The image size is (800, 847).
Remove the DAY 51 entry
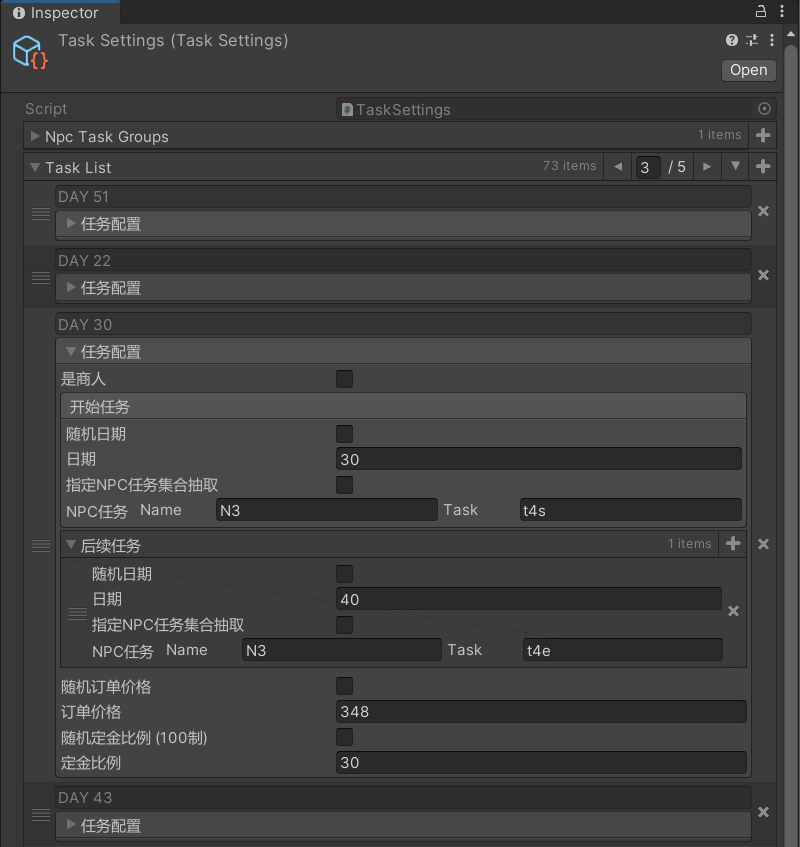763,211
